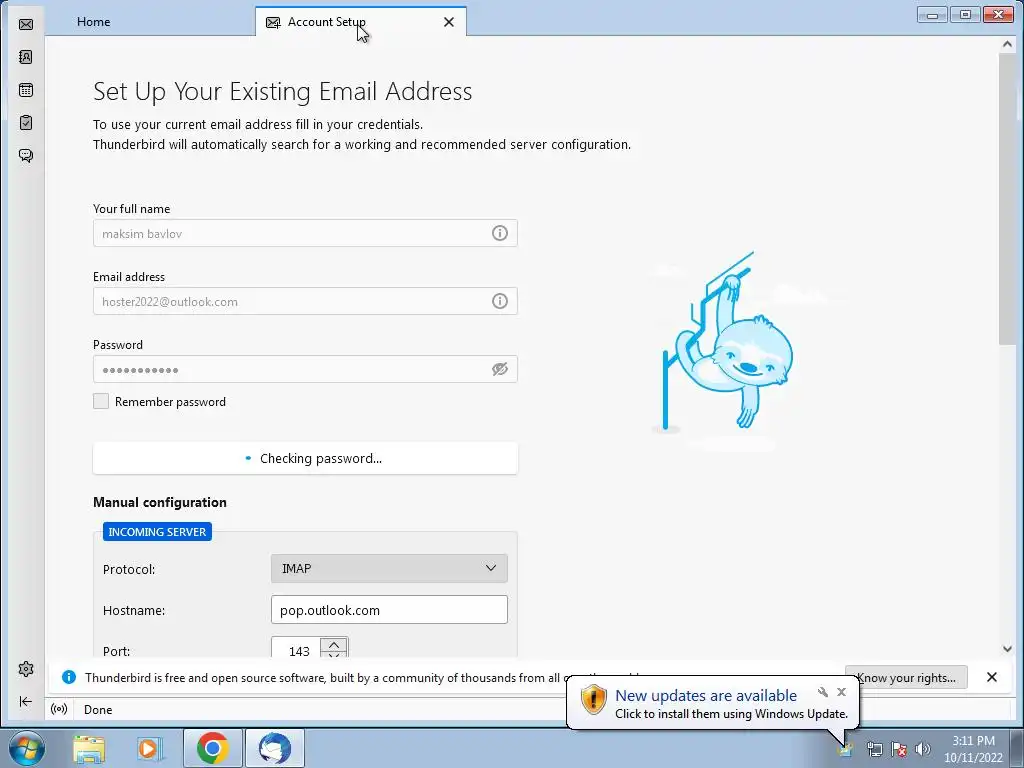
Task: Click the info icon in notification bar
Action: 69,677
